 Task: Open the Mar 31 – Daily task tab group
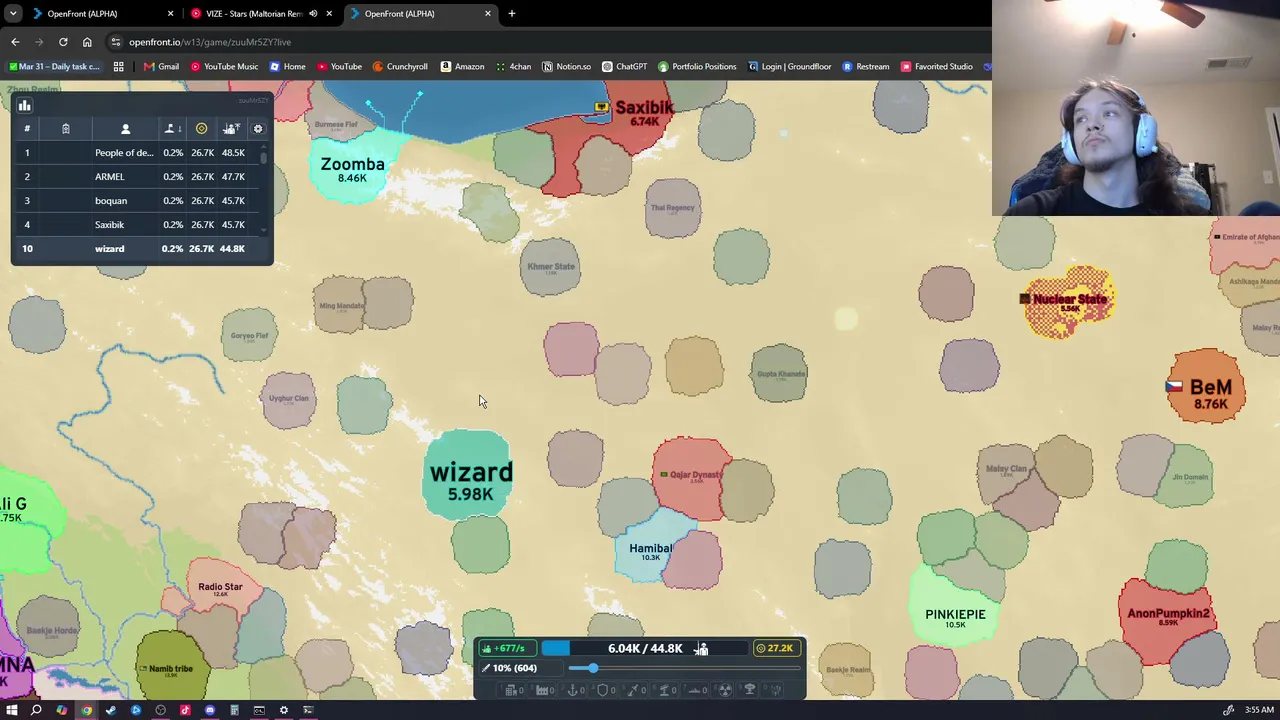(53, 67)
